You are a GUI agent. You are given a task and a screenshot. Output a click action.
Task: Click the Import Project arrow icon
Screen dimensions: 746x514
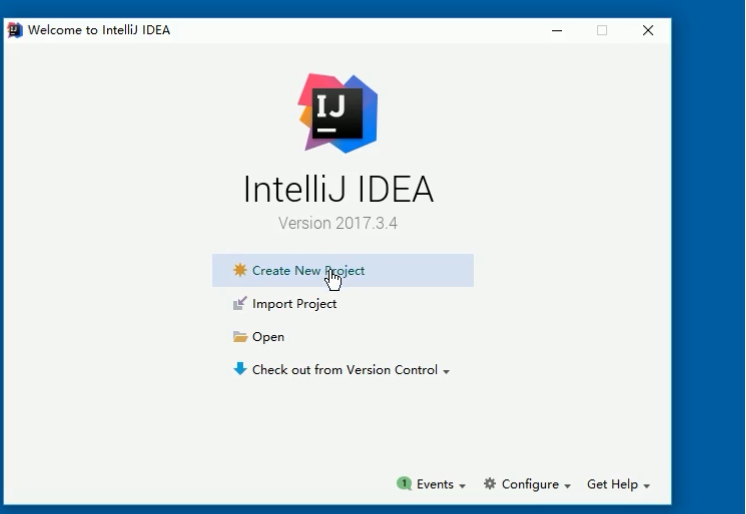tap(240, 303)
